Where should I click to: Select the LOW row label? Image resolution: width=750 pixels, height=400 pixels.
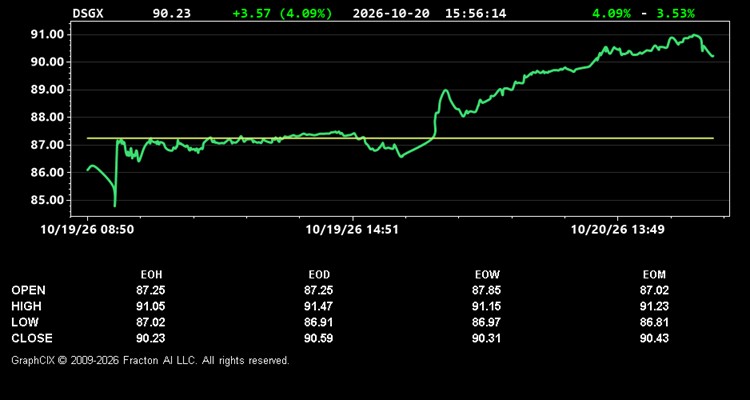click(x=25, y=322)
